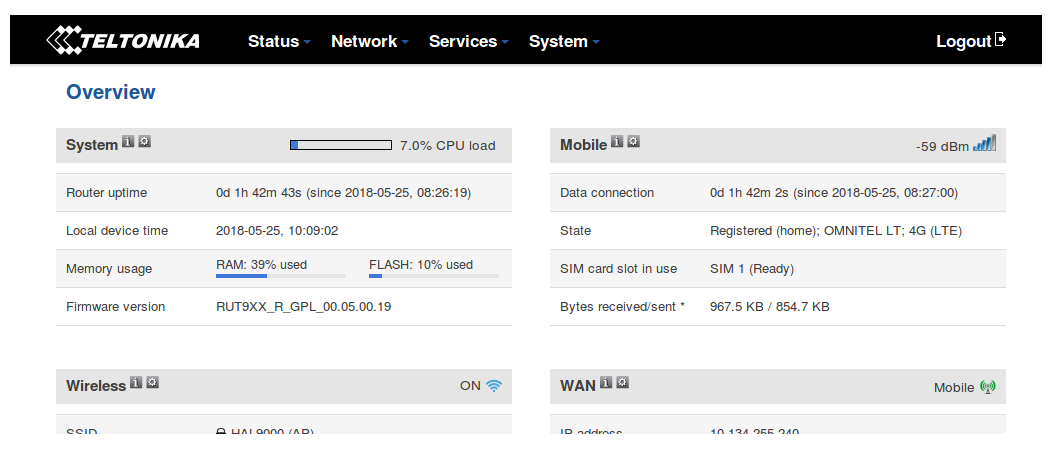Open the settings gear icon beside Wireless

(x=152, y=383)
